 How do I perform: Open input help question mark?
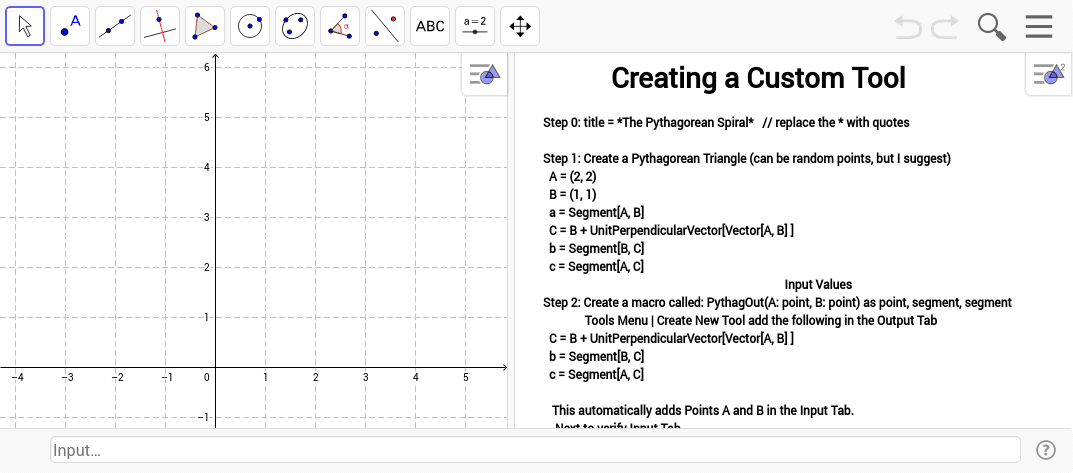(1046, 450)
